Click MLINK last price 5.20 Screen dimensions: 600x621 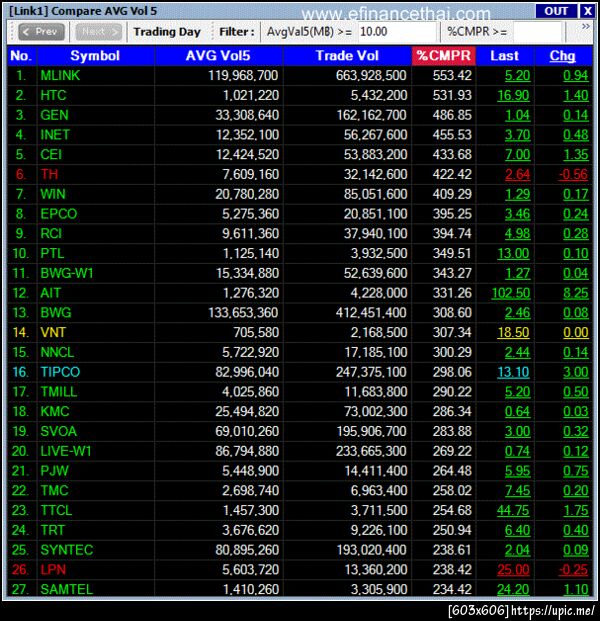click(x=518, y=76)
